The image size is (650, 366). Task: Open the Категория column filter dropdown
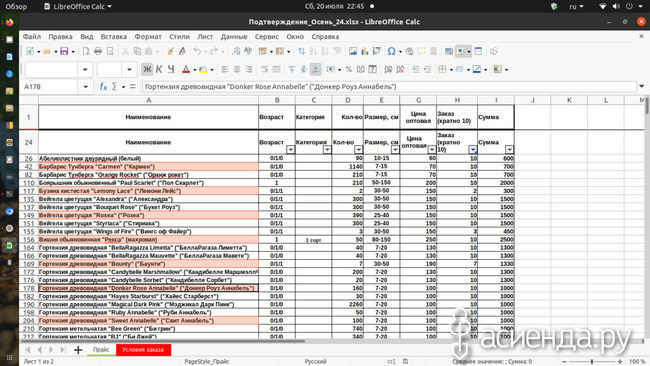tap(327, 150)
